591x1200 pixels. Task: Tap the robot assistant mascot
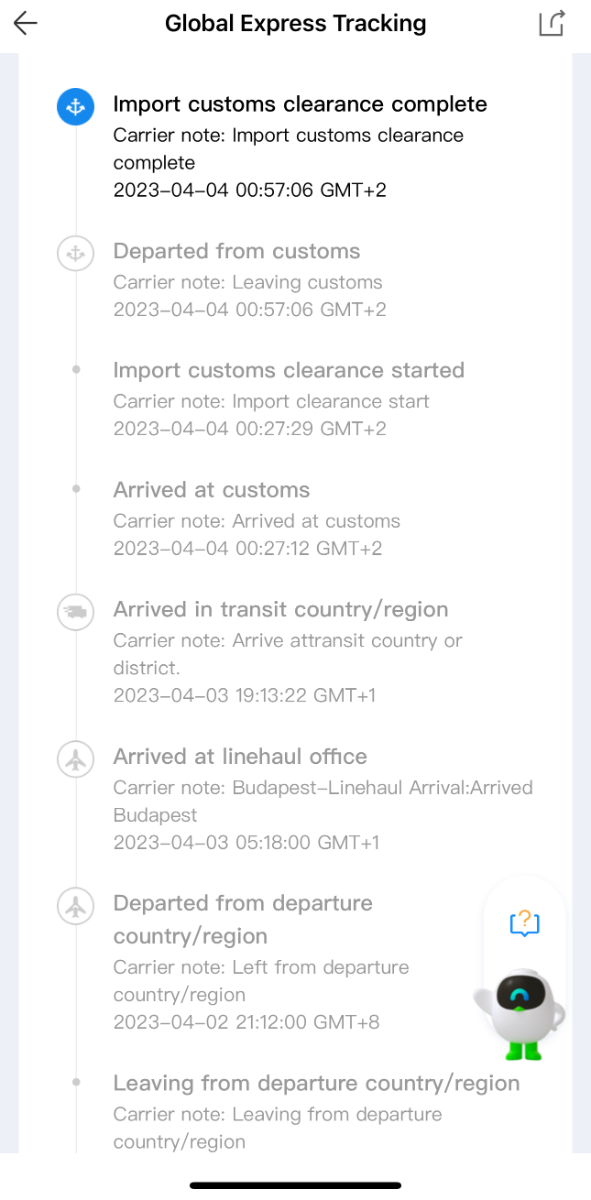click(x=521, y=1010)
